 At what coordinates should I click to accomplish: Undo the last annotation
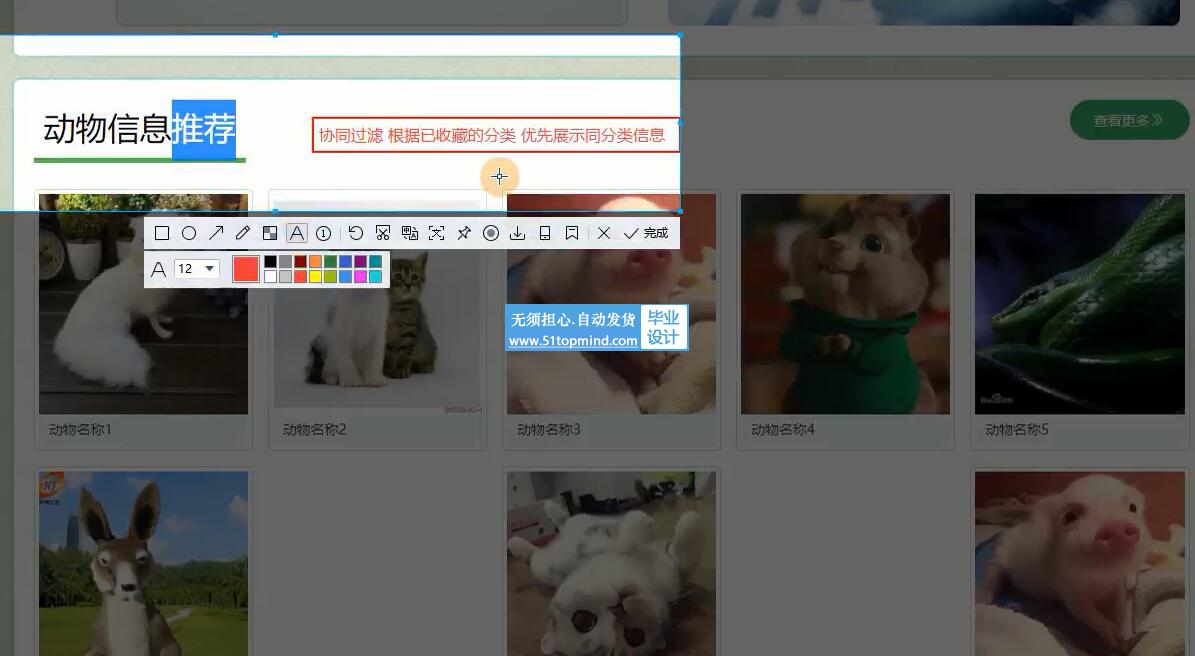356,233
